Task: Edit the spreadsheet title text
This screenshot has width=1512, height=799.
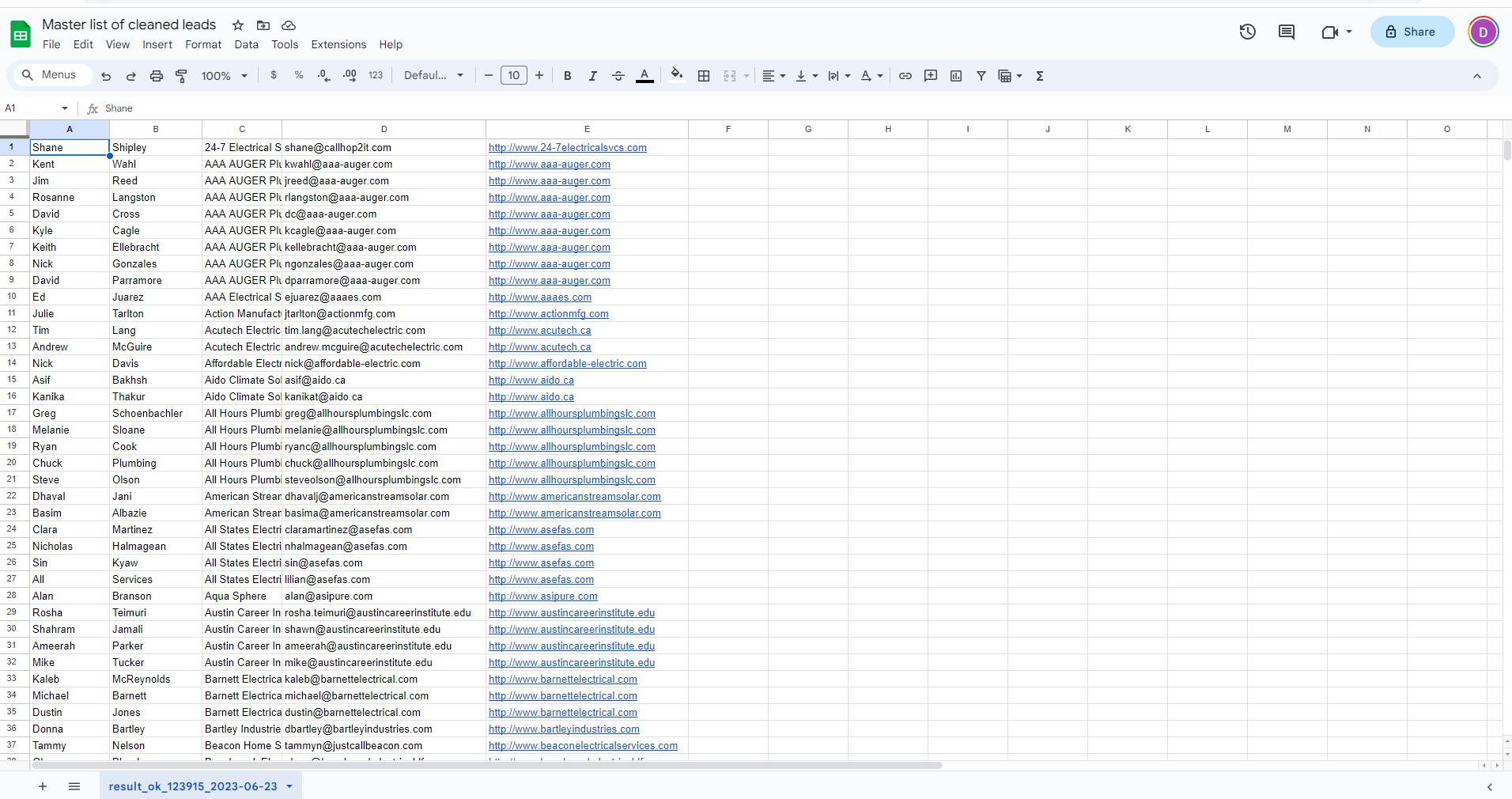Action: click(129, 25)
